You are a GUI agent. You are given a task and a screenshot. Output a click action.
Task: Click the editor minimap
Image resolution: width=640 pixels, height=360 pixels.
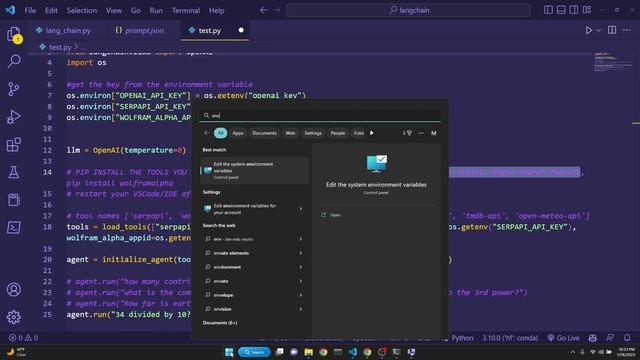coord(613,62)
